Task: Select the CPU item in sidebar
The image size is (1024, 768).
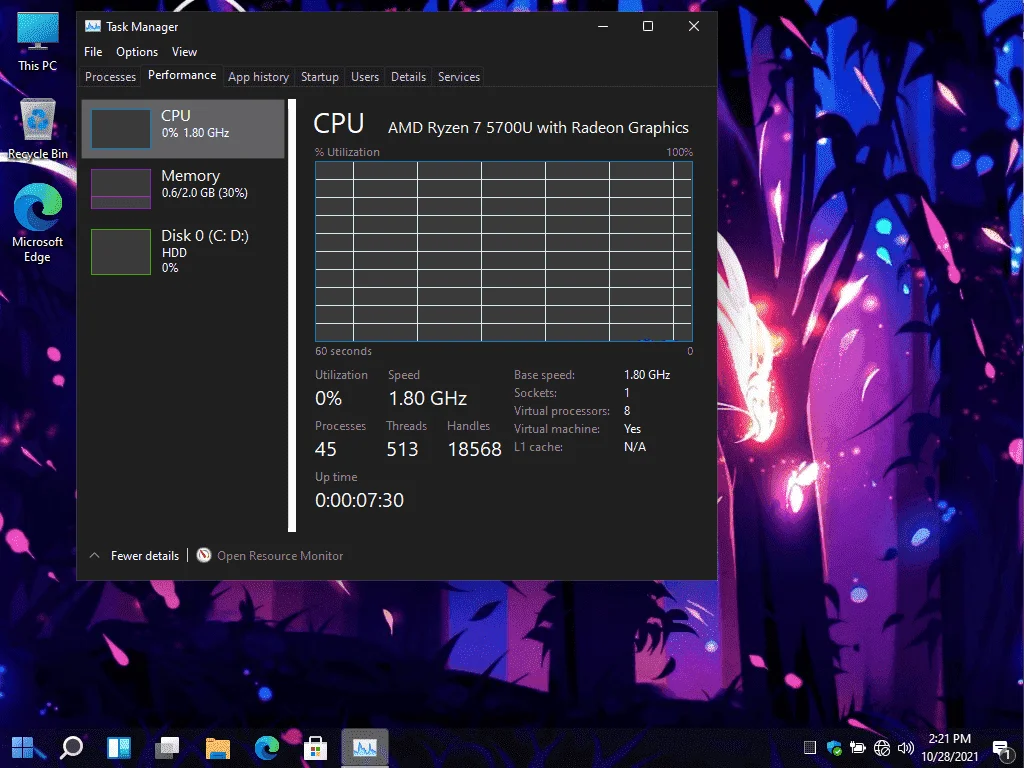Action: click(184, 129)
